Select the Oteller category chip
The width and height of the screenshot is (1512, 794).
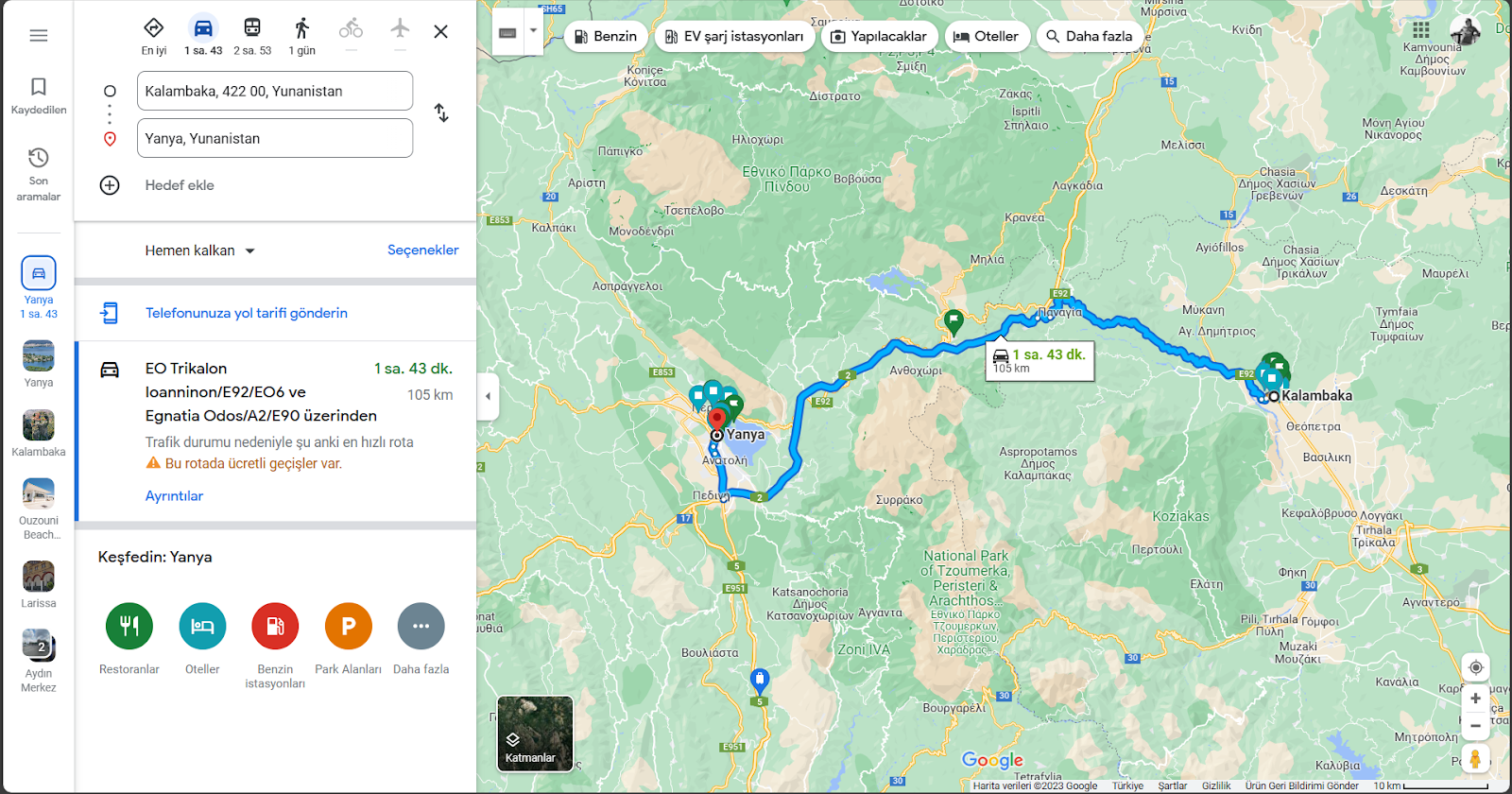[x=987, y=36]
